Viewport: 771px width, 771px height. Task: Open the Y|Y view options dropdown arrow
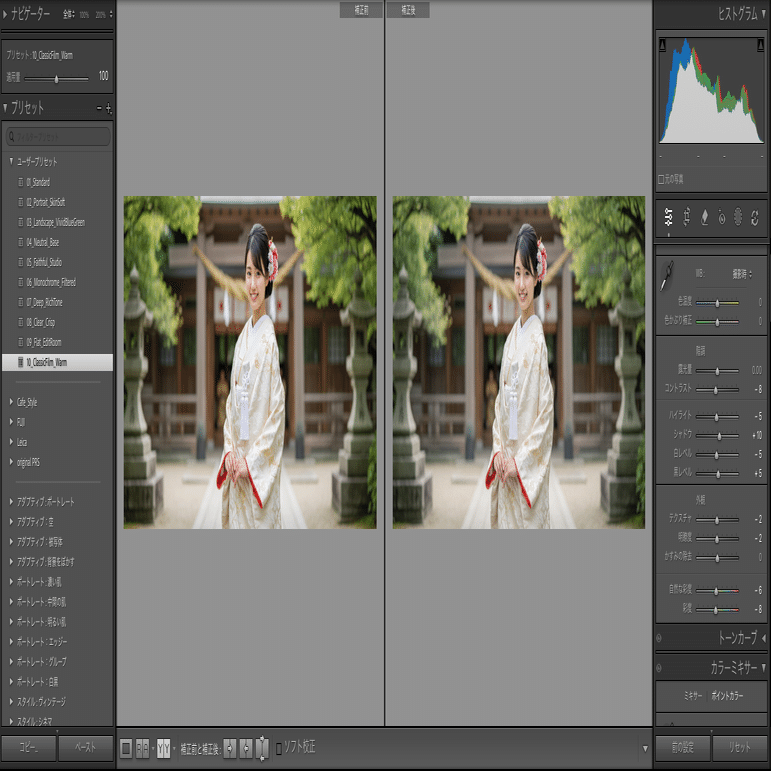tap(174, 749)
